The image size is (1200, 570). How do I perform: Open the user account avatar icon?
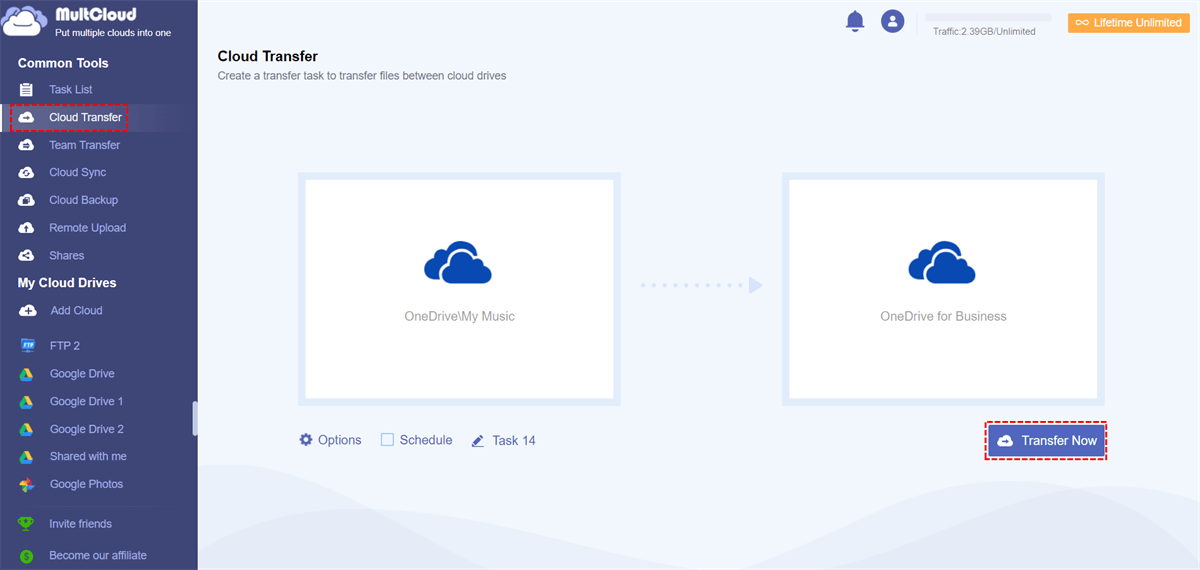(892, 21)
